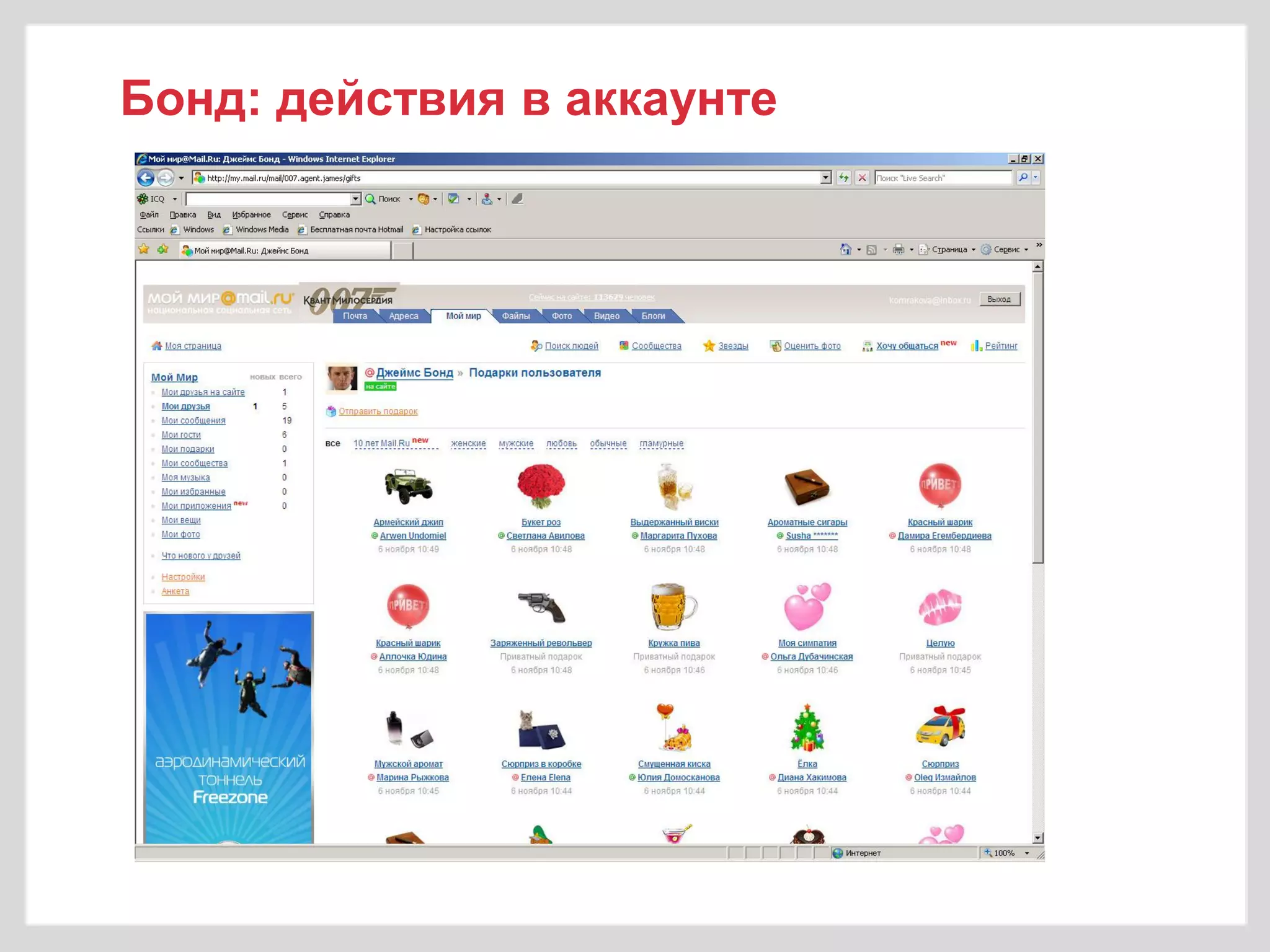
Task: Open the Избранное menu
Action: click(251, 214)
